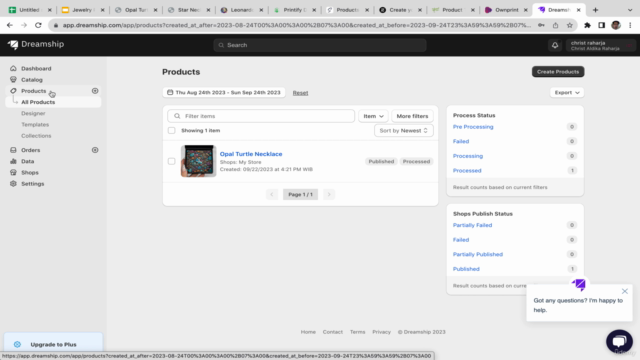The image size is (640, 360).
Task: Click the Filter items input
Action: click(261, 116)
